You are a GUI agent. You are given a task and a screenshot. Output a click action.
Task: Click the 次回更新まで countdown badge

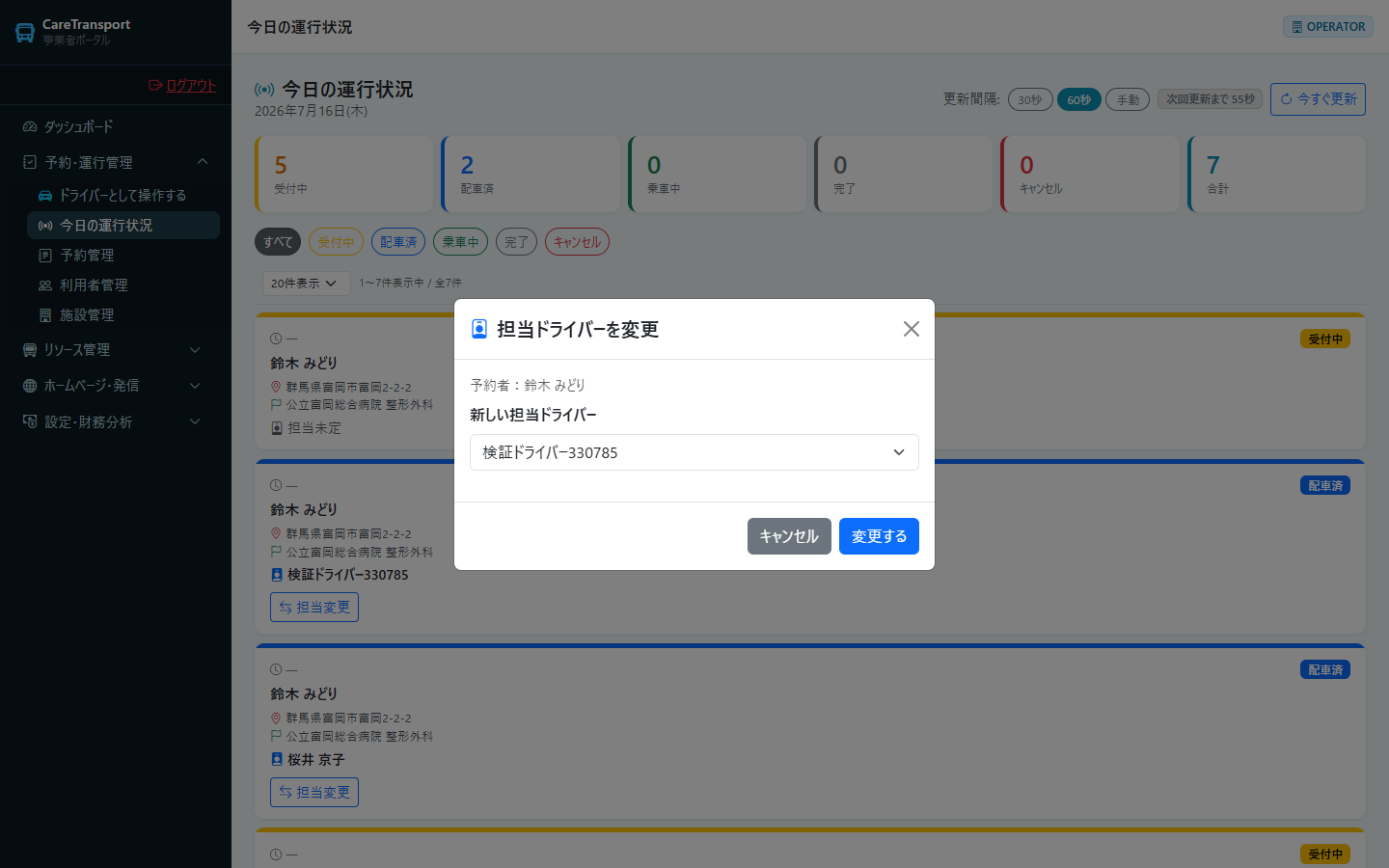pos(1211,99)
